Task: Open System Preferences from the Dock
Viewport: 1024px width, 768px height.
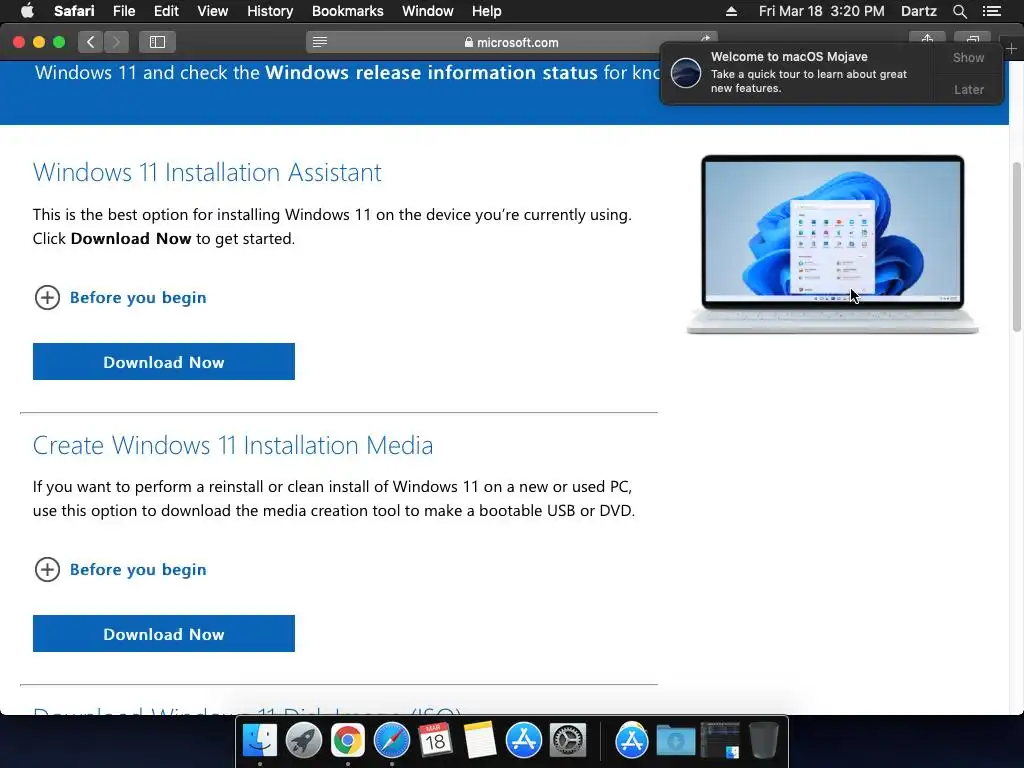Action: (568, 741)
